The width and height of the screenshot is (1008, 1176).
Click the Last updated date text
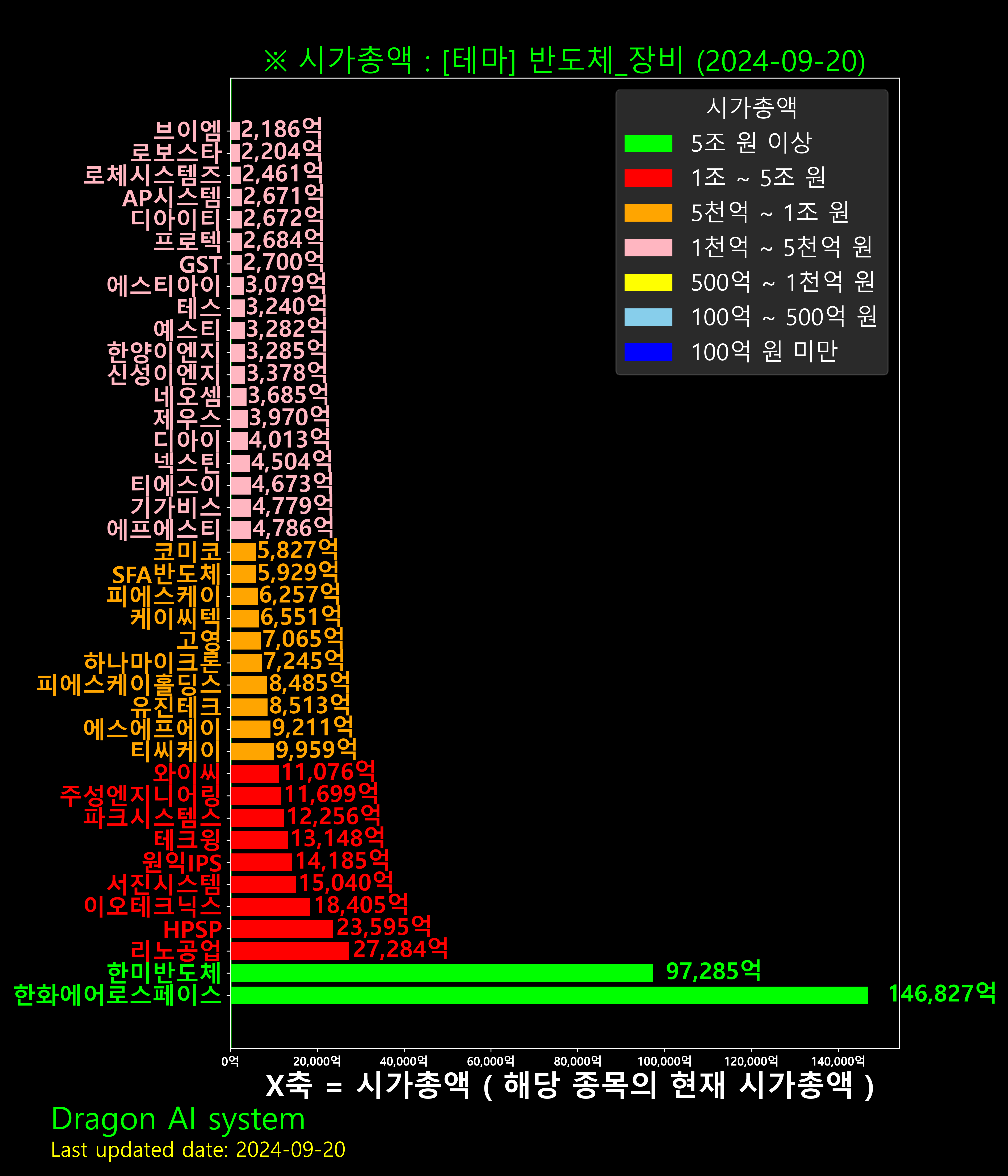tap(198, 1150)
